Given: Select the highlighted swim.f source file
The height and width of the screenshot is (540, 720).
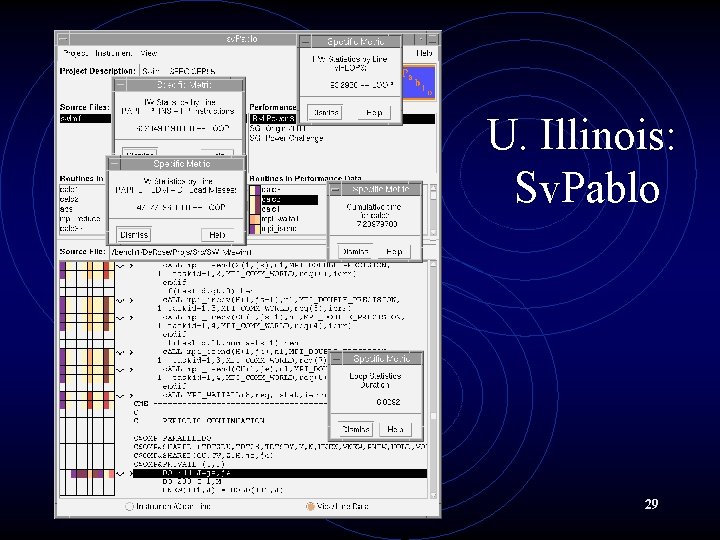Looking at the screenshot, I should [x=85, y=118].
